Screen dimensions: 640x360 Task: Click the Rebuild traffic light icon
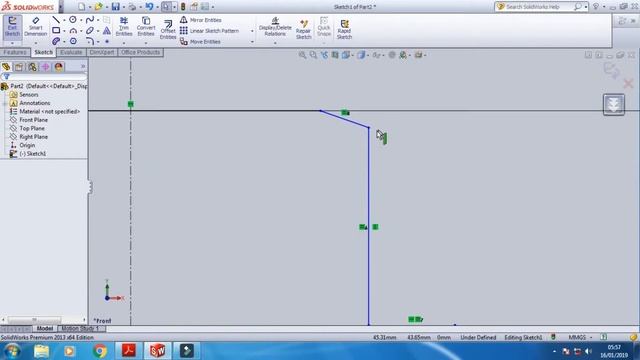[183, 7]
